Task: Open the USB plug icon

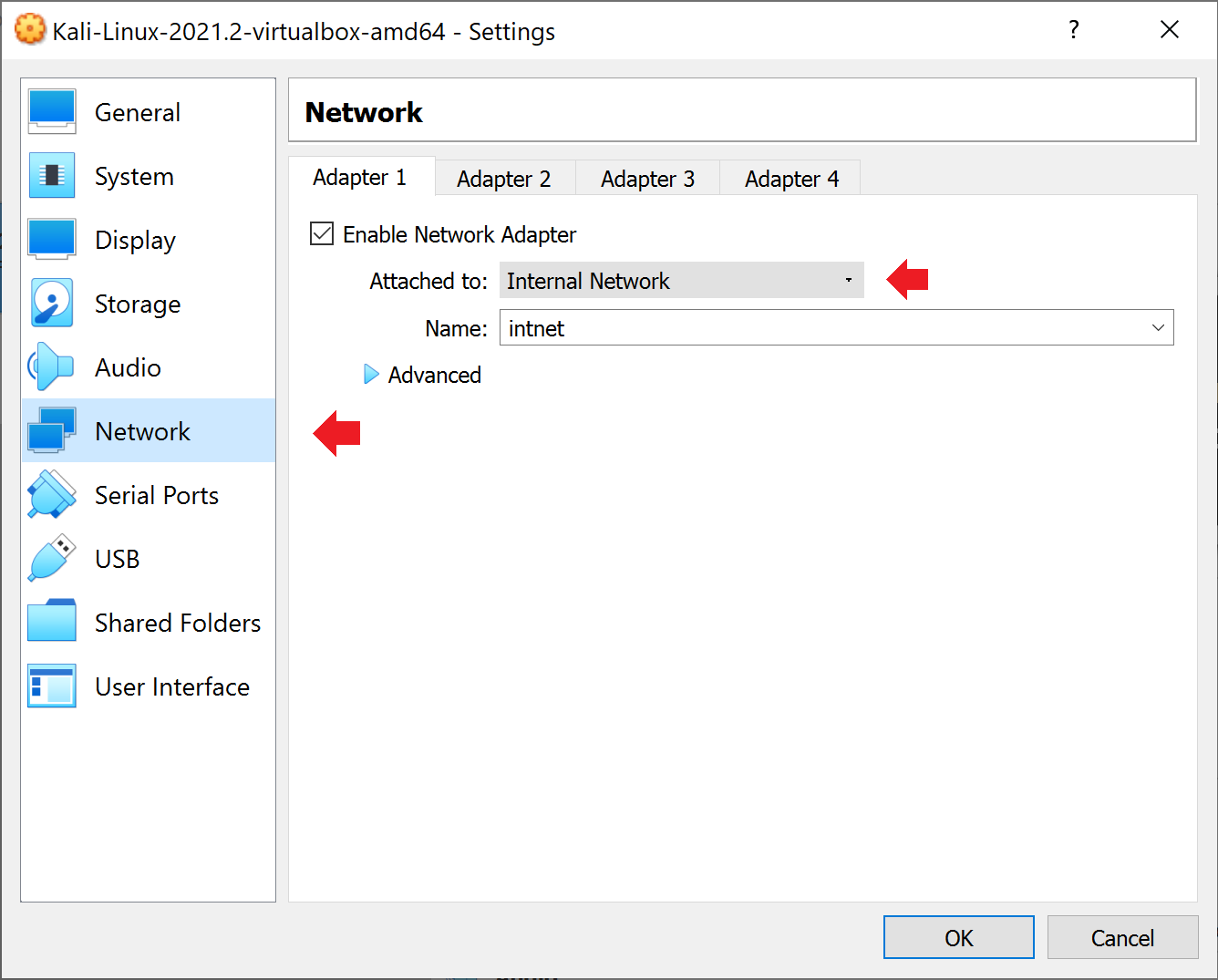Action: 52,559
